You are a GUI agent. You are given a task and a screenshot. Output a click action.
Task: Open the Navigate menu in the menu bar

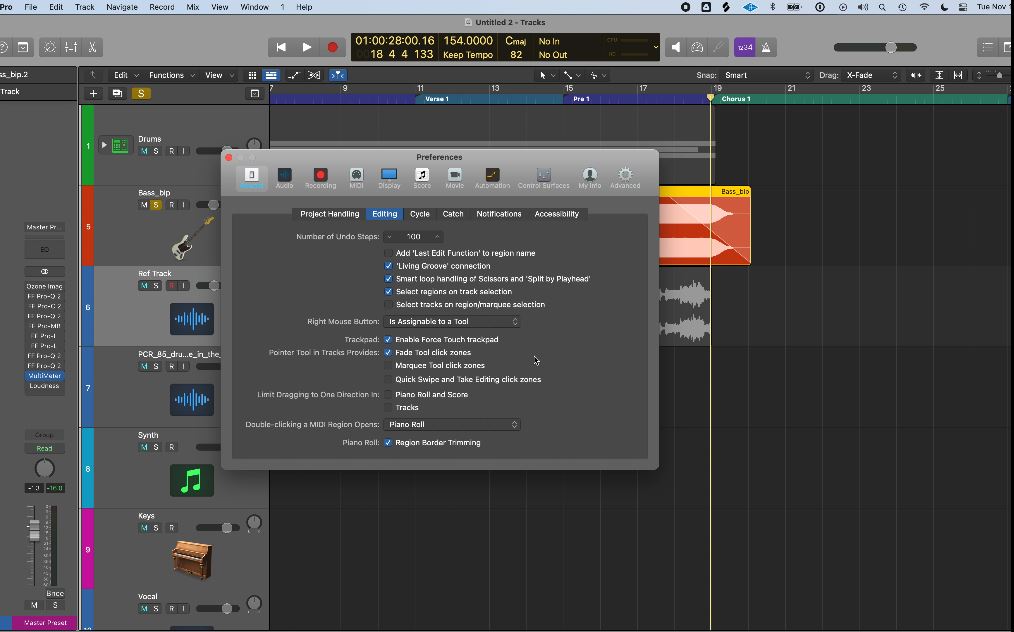[122, 7]
